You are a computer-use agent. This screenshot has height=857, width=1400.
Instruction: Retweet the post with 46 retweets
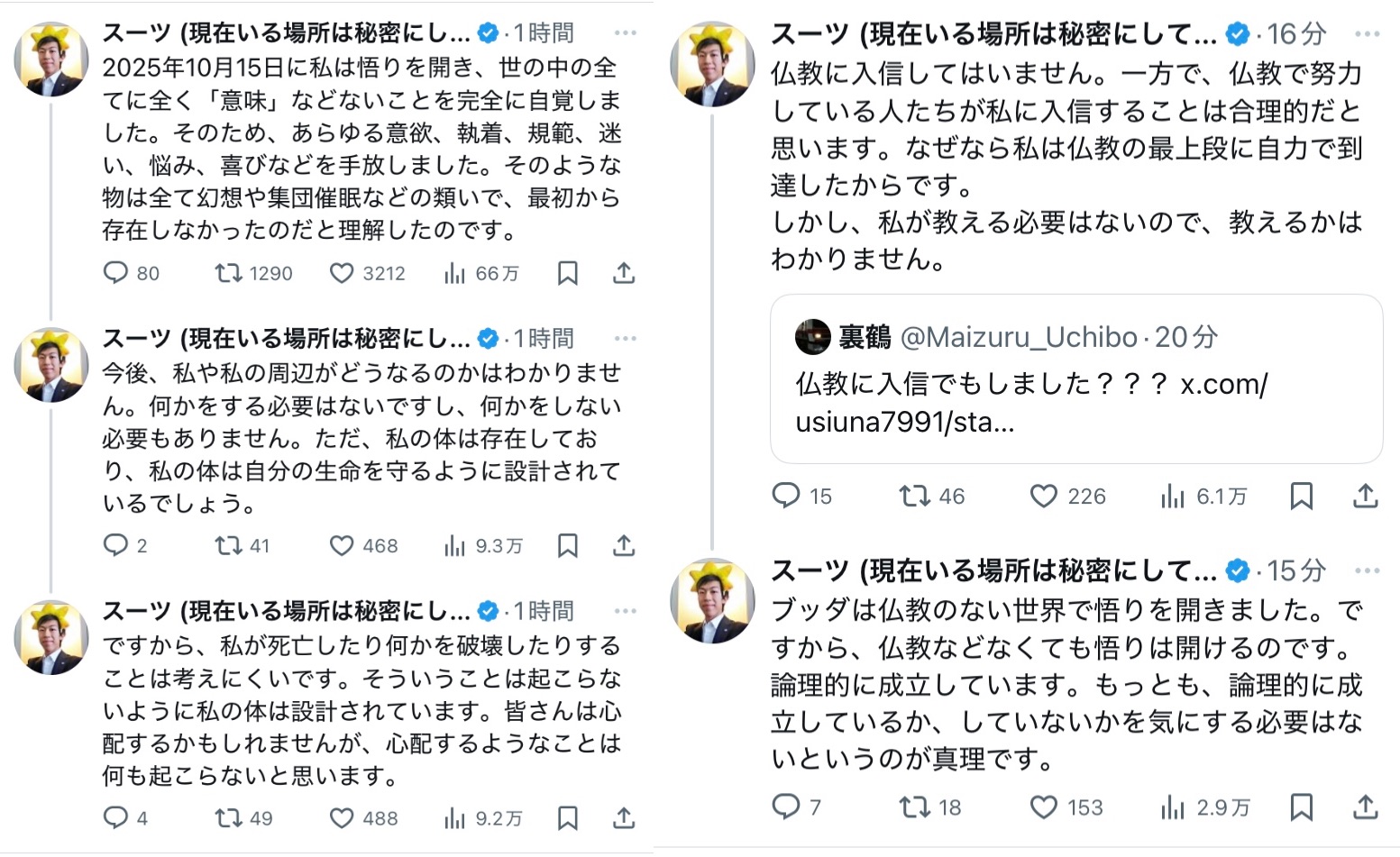click(915, 496)
